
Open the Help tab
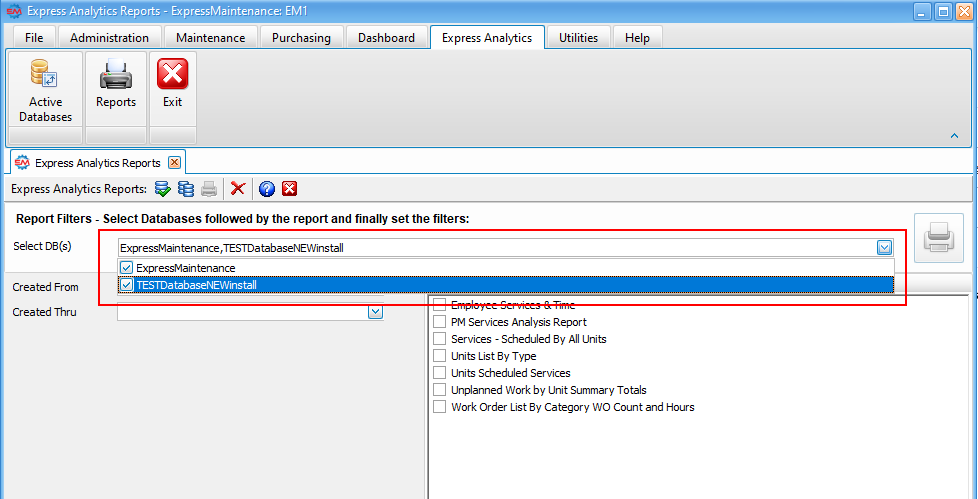[x=637, y=37]
